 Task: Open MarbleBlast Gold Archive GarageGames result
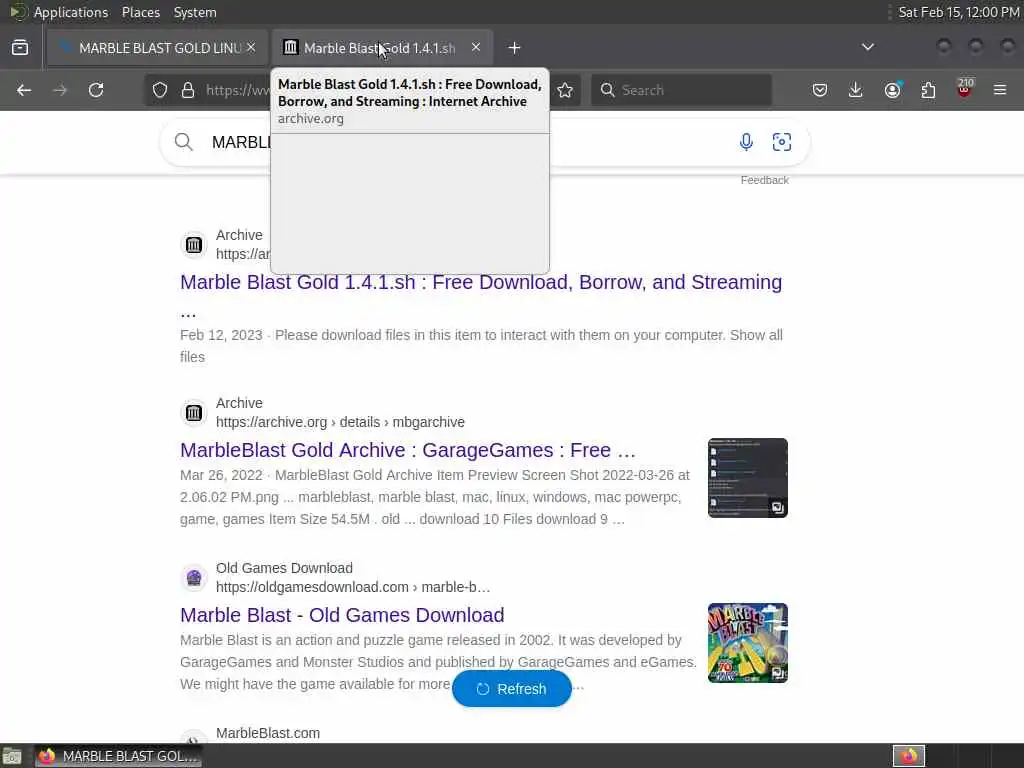[x=408, y=450]
